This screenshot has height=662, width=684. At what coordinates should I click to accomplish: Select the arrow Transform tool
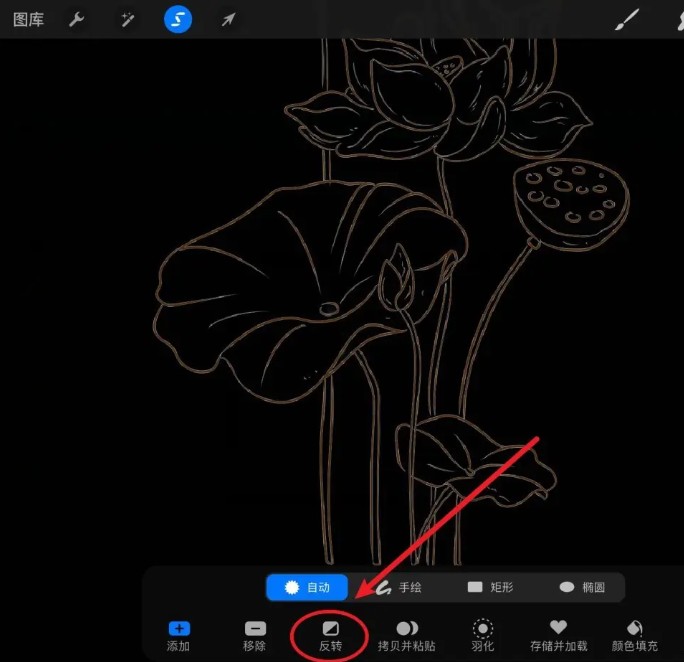pyautogui.click(x=228, y=20)
